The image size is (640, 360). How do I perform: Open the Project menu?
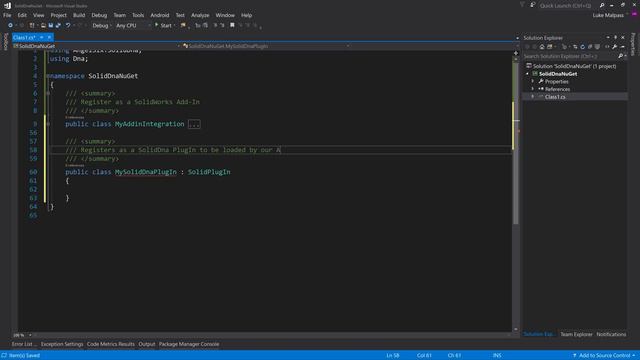pos(58,15)
